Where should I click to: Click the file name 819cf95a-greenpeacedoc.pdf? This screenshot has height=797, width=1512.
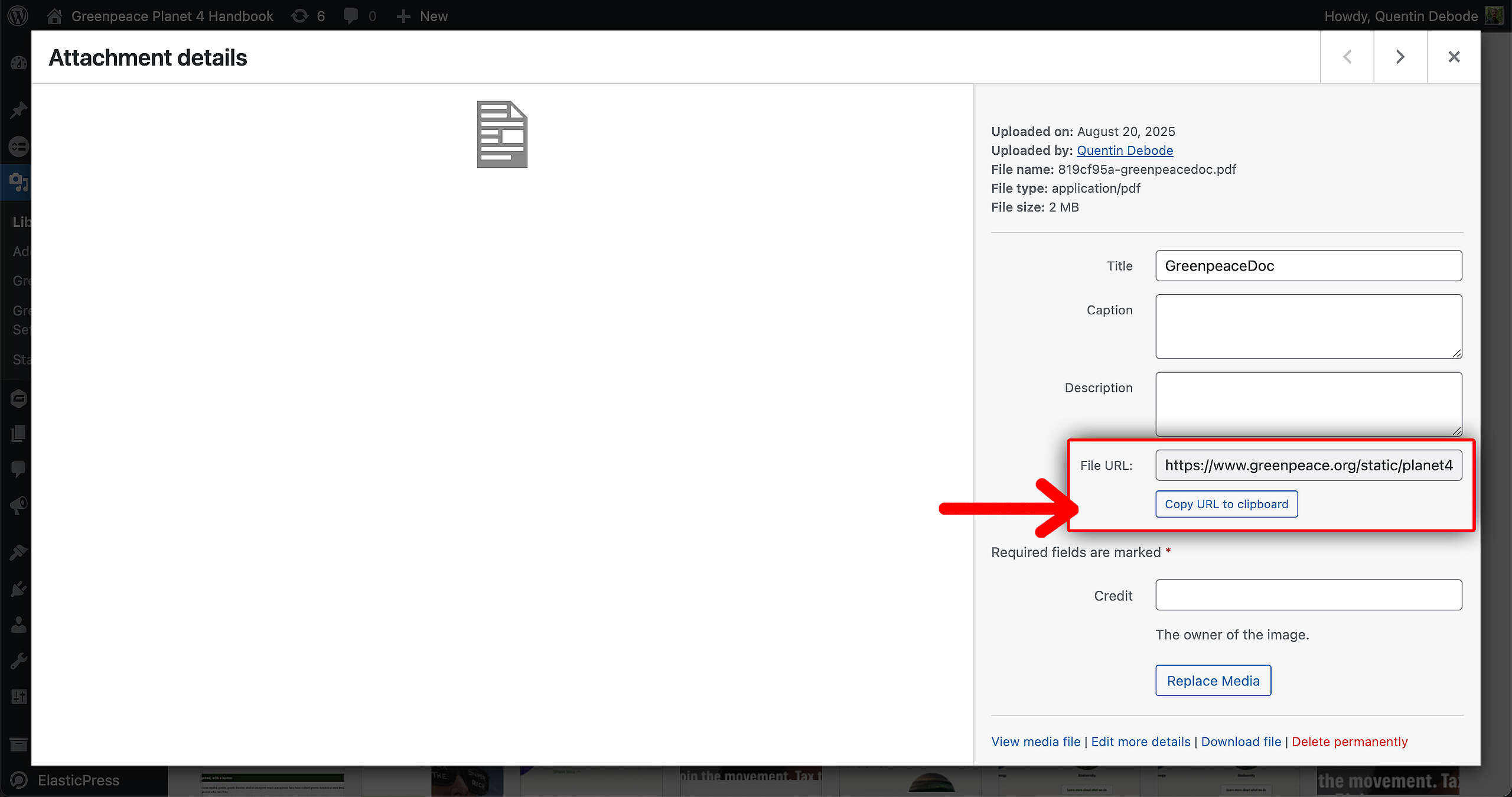click(x=1147, y=170)
